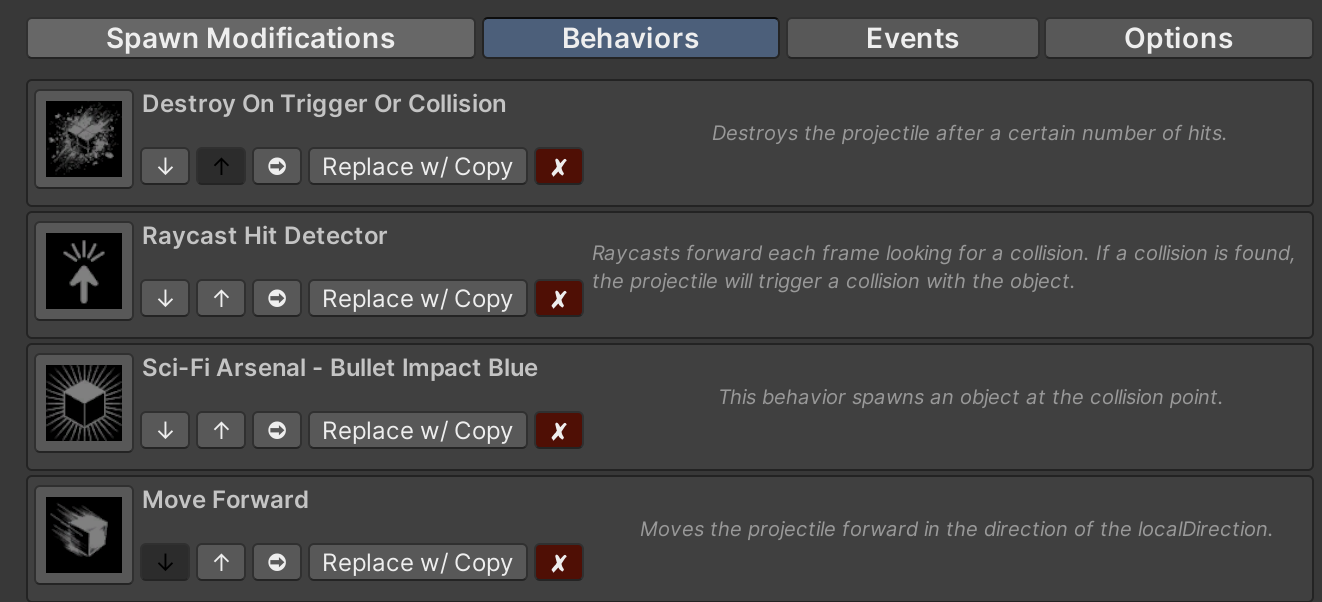
Task: Move Raycast Hit Detector behavior up
Action: 221,299
